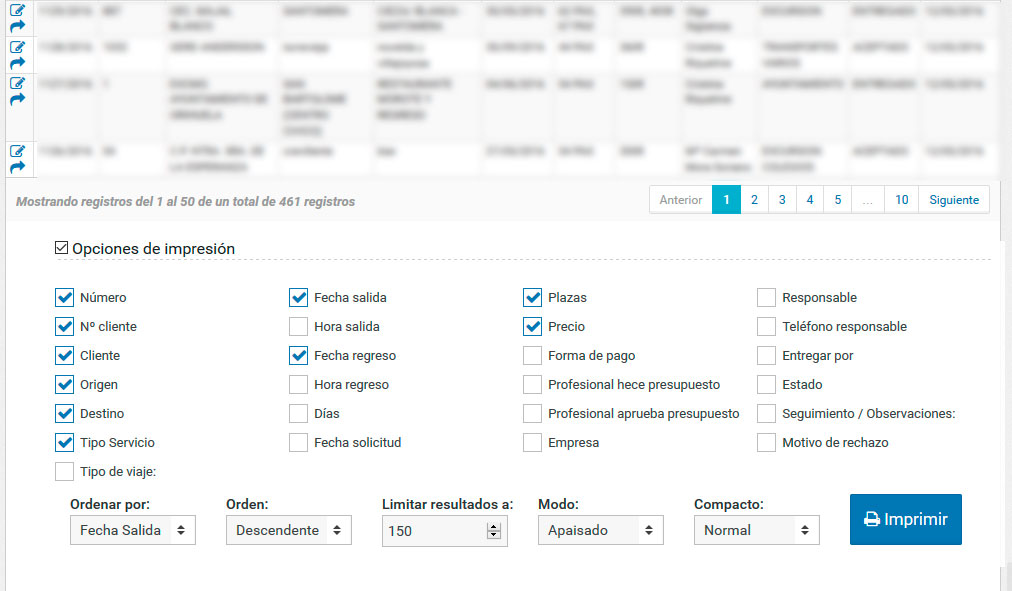Click the forward arrow icon of the third row
1012x591 pixels.
17,99
